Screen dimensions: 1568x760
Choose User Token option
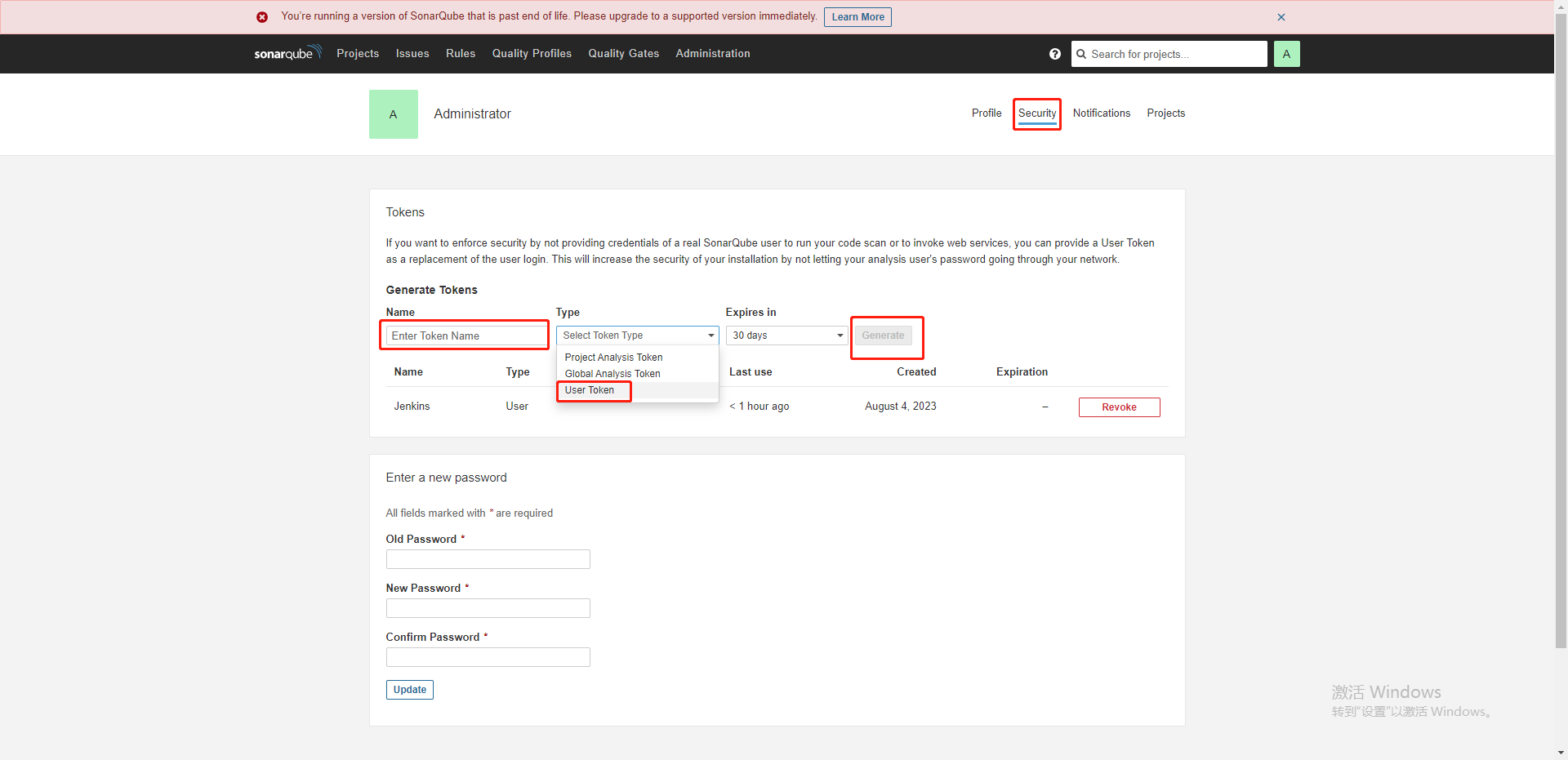[637, 390]
